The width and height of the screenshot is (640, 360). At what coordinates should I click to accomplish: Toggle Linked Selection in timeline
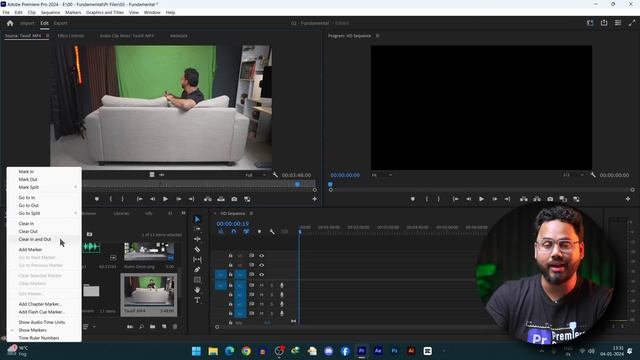246,232
